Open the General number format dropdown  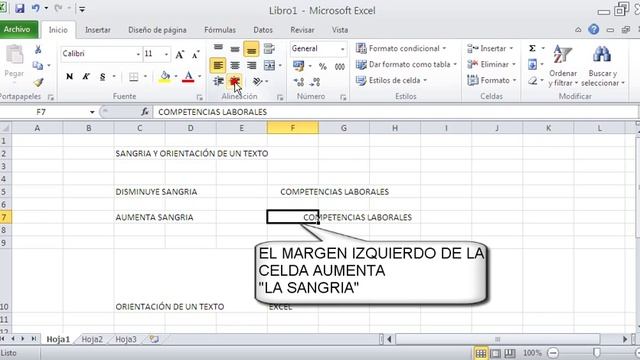pos(342,49)
